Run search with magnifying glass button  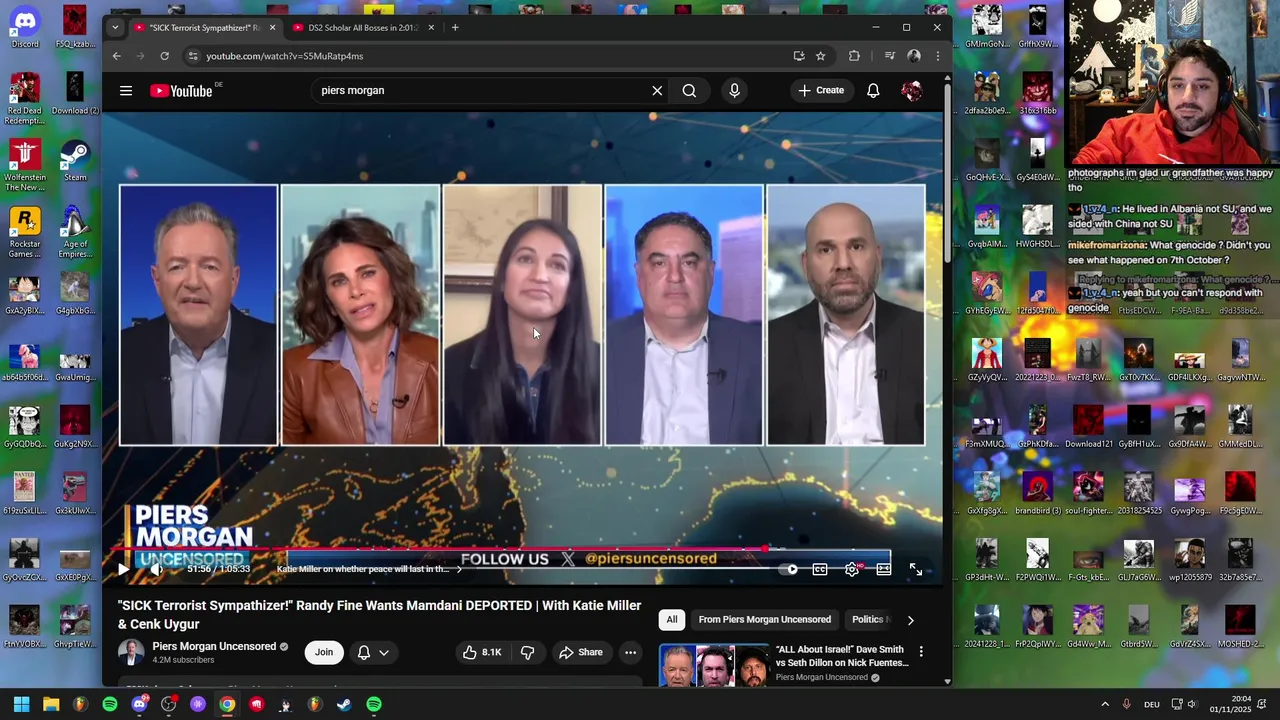click(689, 90)
